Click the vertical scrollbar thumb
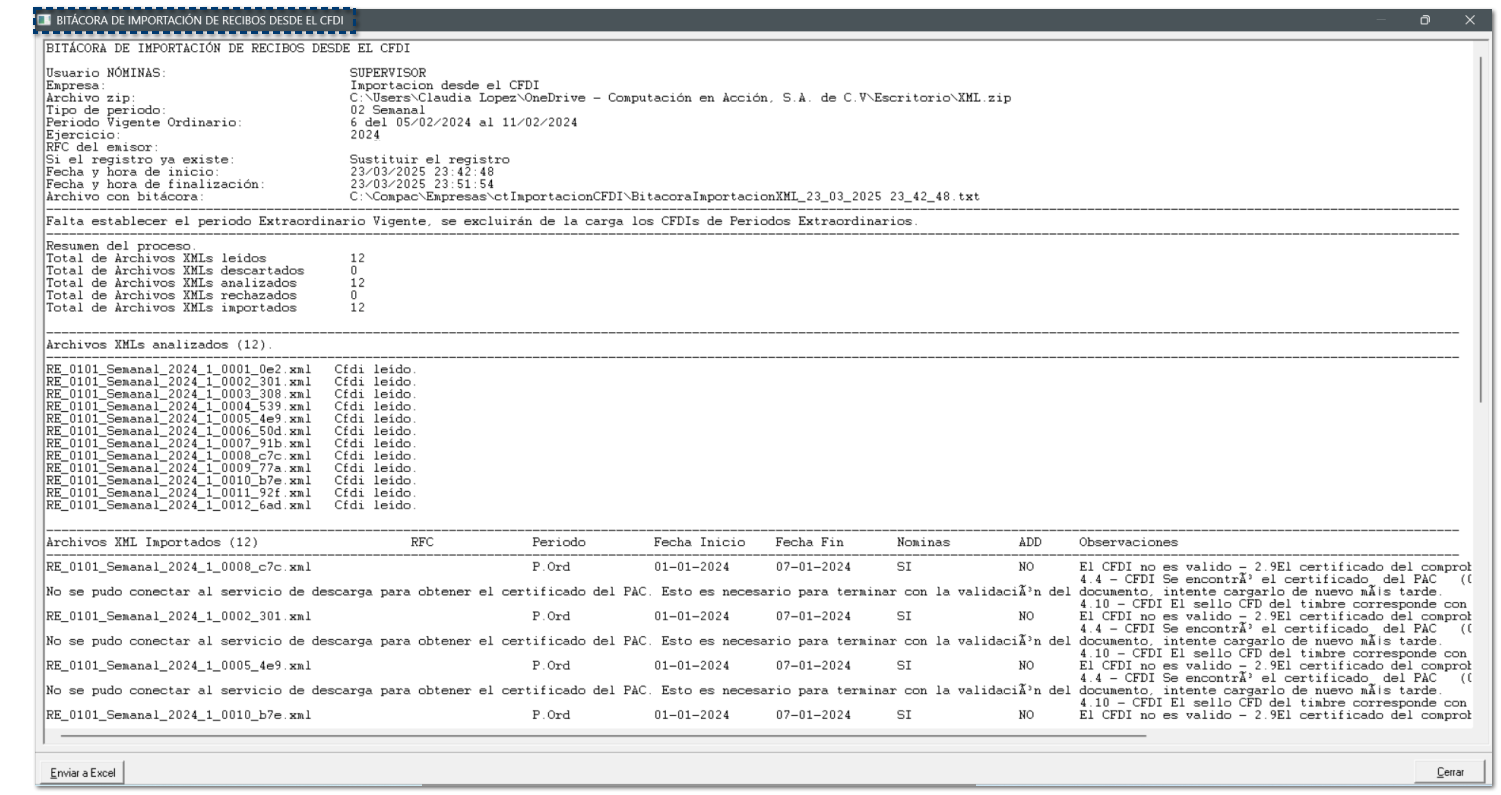This screenshot has height=795, width=1501. coord(1483,230)
